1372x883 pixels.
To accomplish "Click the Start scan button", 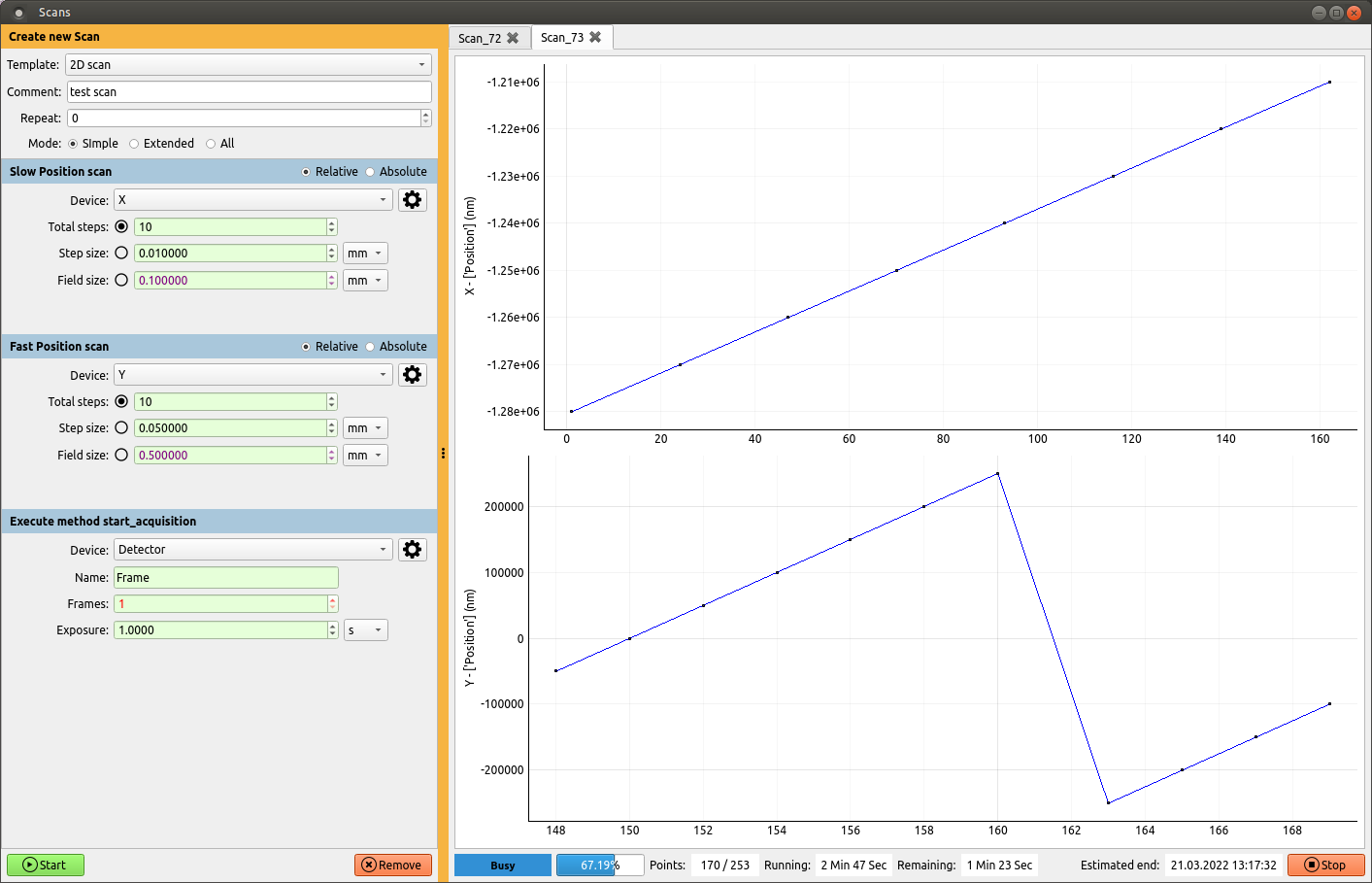I will (x=46, y=865).
